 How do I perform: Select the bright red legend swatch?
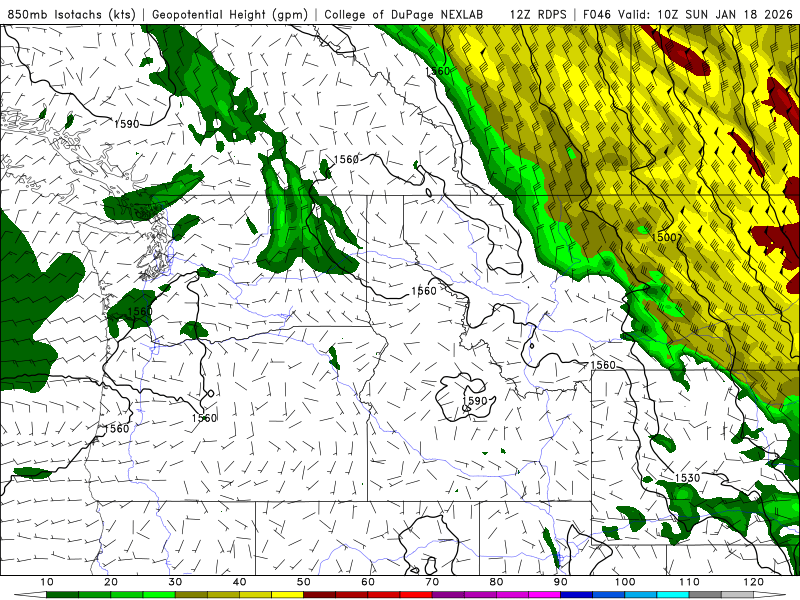[416, 595]
